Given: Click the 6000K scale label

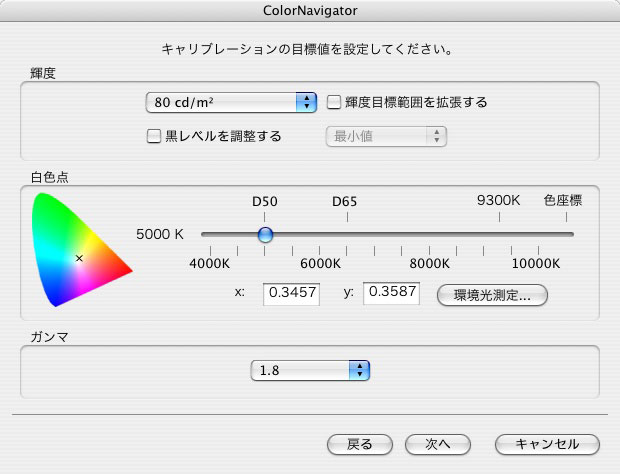Looking at the screenshot, I should point(320,263).
